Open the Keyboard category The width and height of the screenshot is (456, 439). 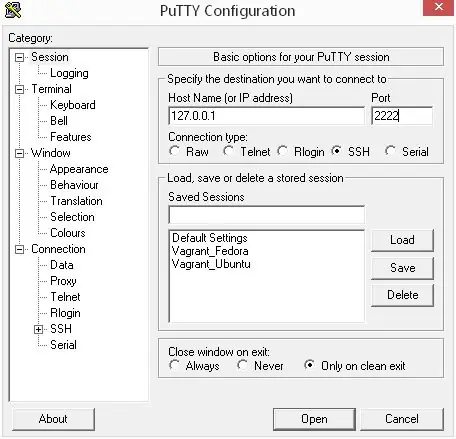pos(73,105)
